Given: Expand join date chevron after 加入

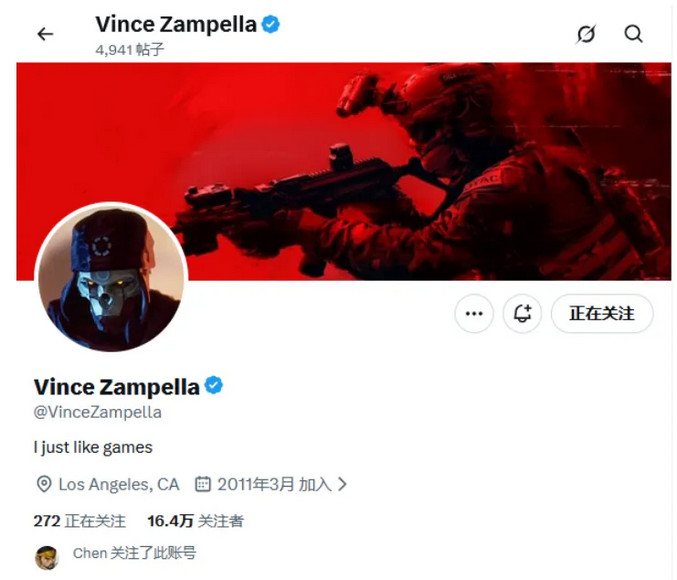Looking at the screenshot, I should pos(342,484).
